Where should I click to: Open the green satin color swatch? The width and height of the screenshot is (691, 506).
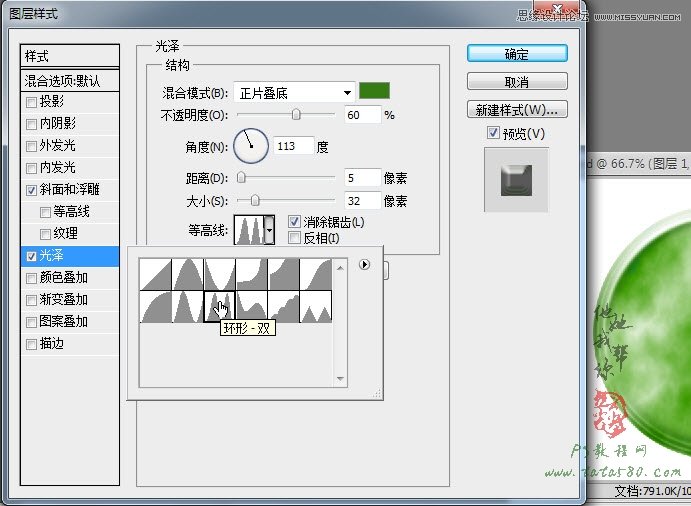374,91
